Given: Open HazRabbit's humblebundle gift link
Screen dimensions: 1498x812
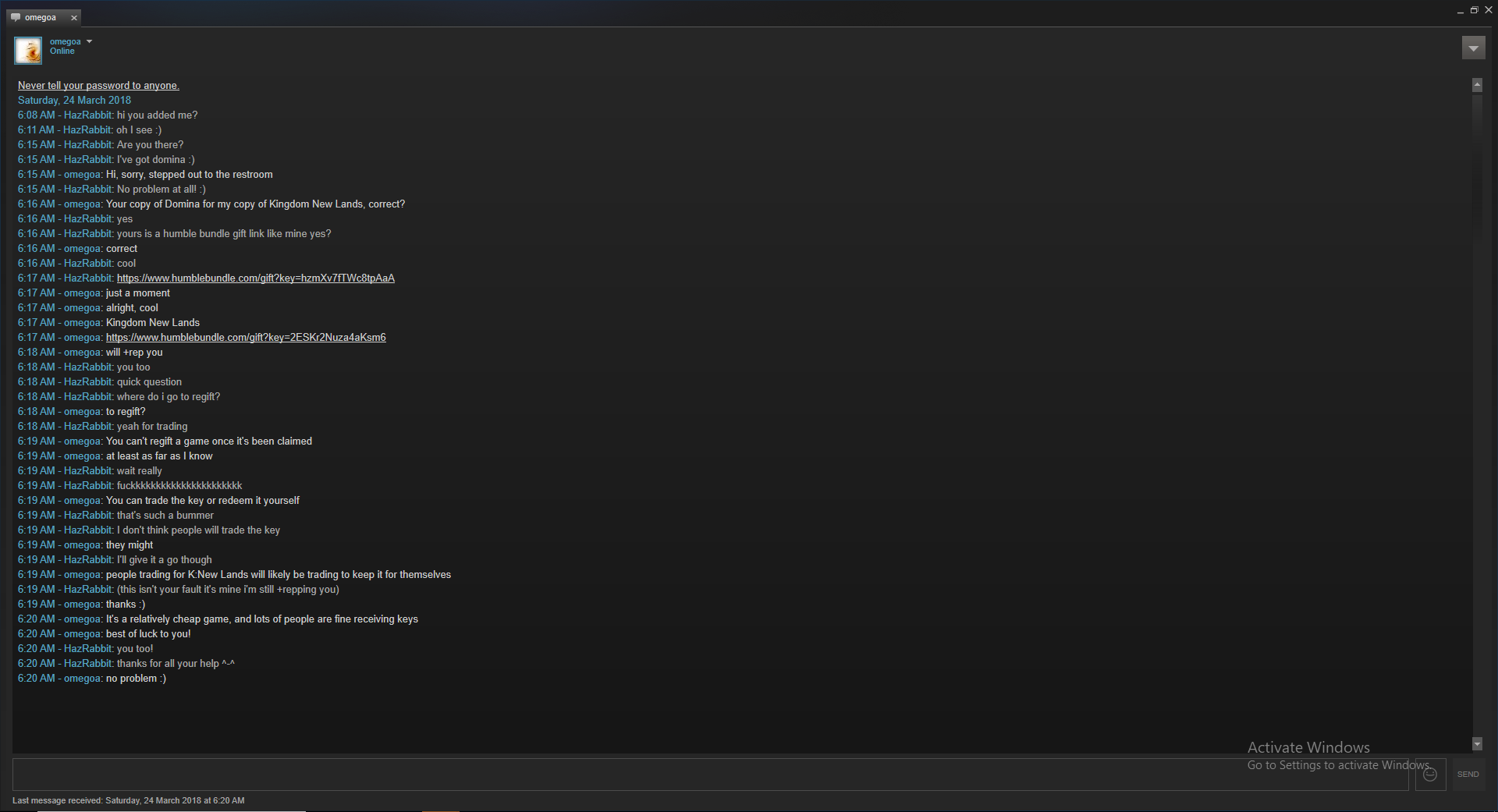Looking at the screenshot, I should click(x=256, y=278).
